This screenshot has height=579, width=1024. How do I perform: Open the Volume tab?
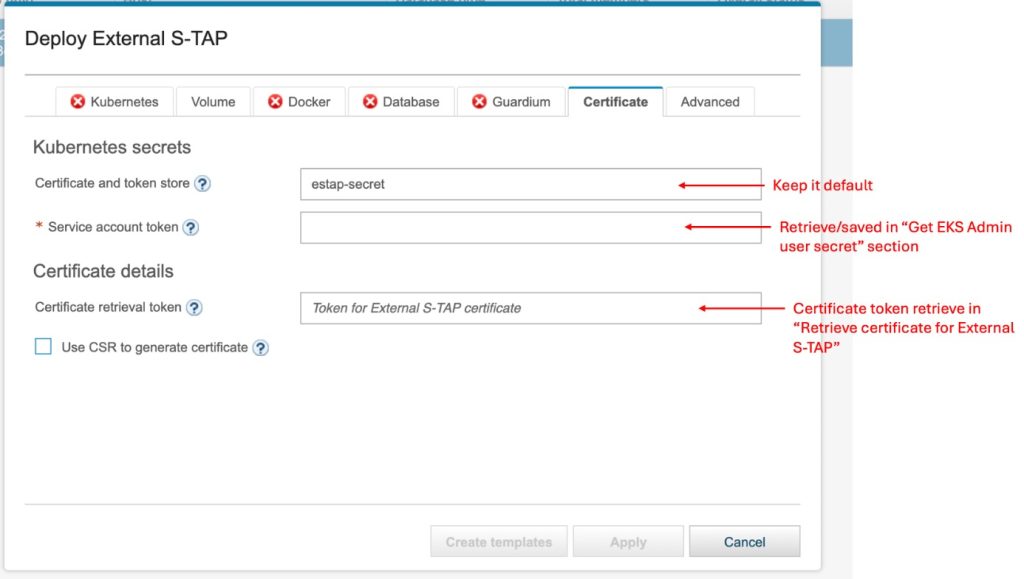pyautogui.click(x=213, y=102)
